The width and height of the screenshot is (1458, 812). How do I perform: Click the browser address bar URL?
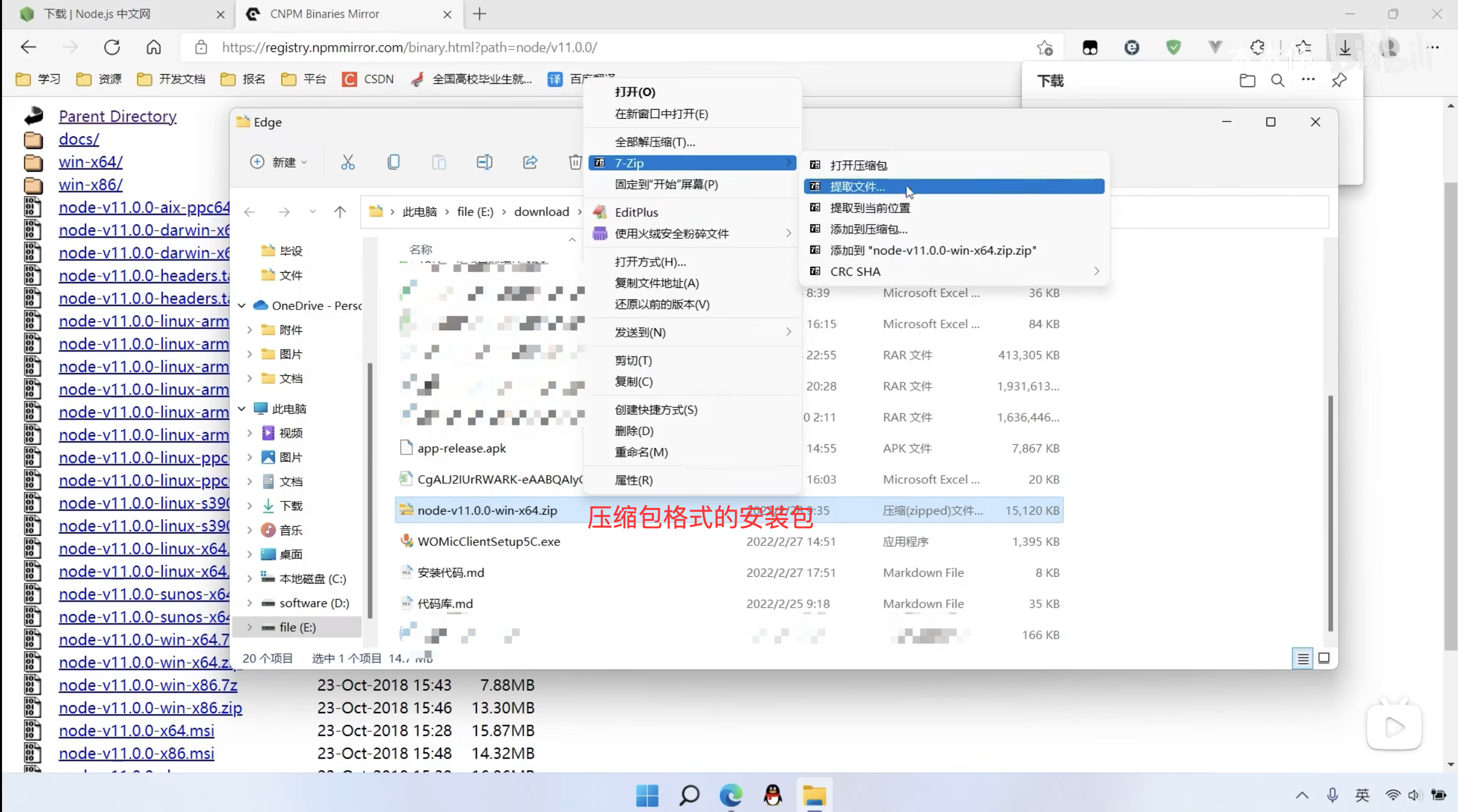(x=409, y=47)
